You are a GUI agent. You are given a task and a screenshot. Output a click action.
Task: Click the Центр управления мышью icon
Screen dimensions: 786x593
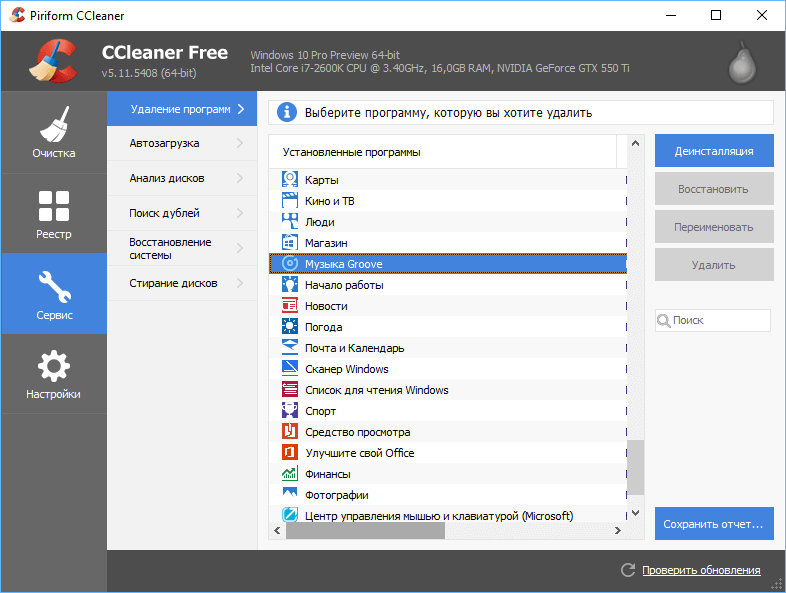290,514
